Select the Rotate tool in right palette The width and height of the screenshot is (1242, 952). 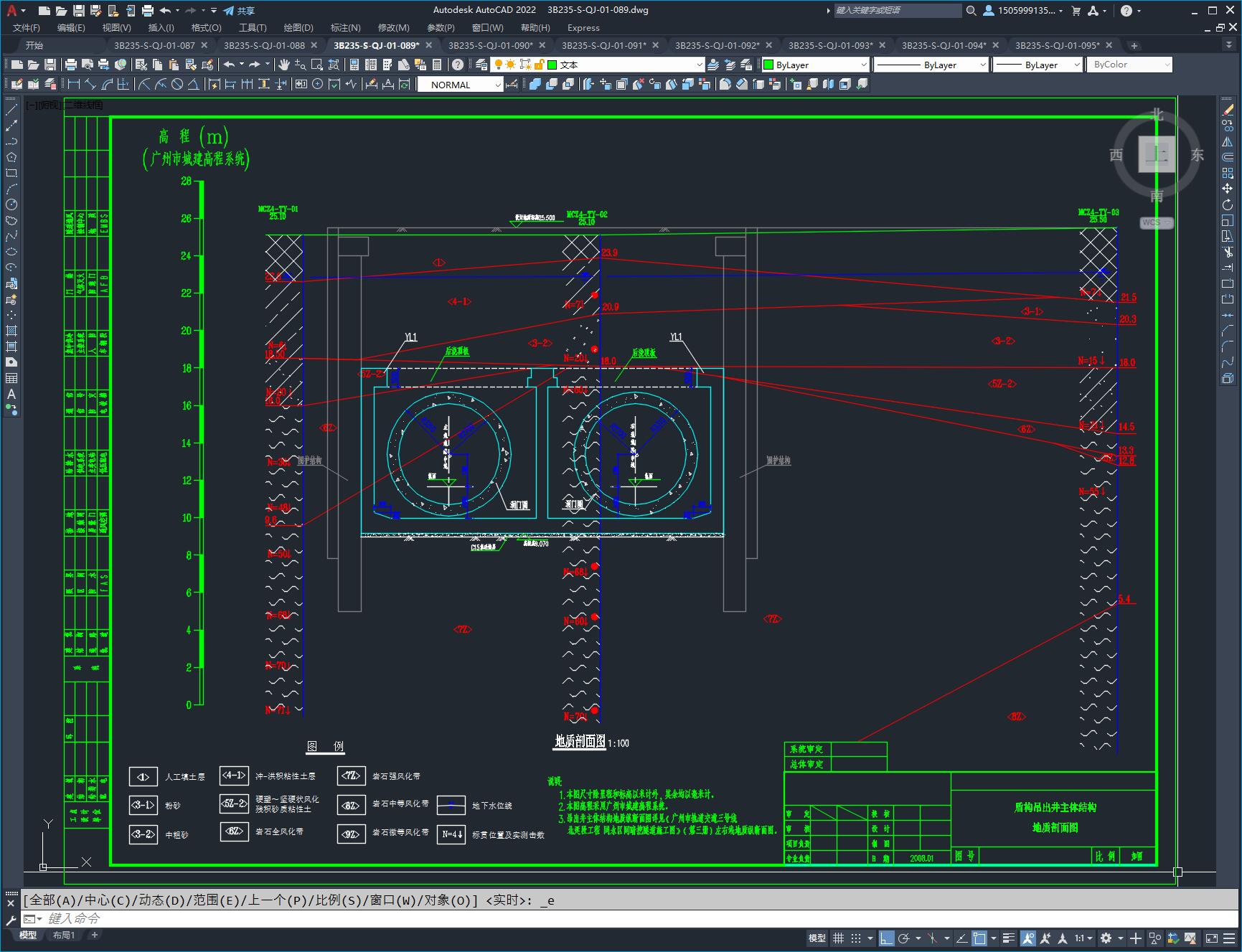1228,204
